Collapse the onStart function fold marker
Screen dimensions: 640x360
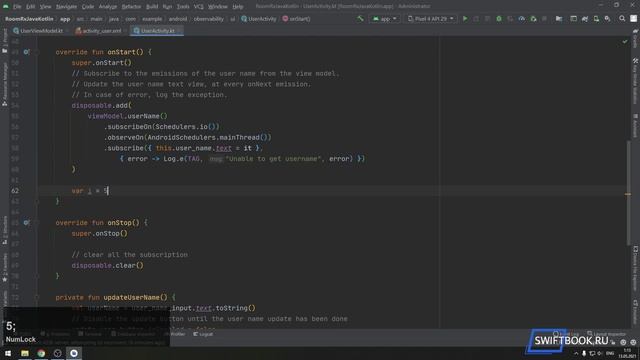coord(36,52)
